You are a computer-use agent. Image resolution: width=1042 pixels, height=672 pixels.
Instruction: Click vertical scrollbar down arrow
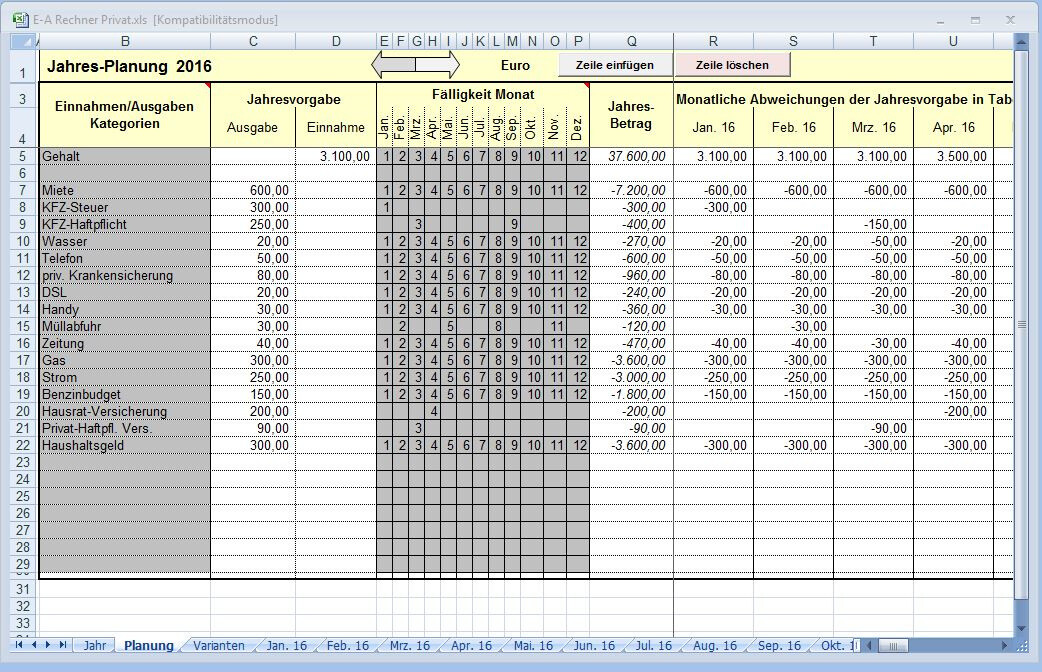(1021, 628)
